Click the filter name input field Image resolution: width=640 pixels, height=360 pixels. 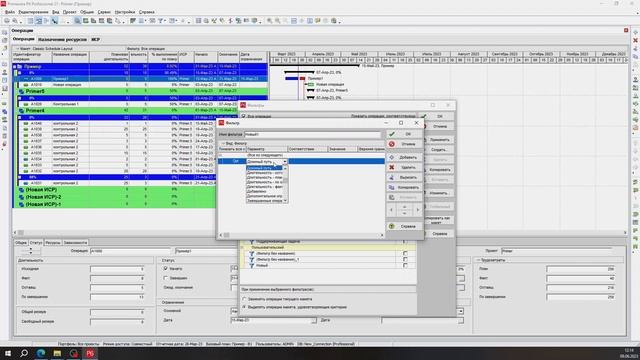point(312,134)
